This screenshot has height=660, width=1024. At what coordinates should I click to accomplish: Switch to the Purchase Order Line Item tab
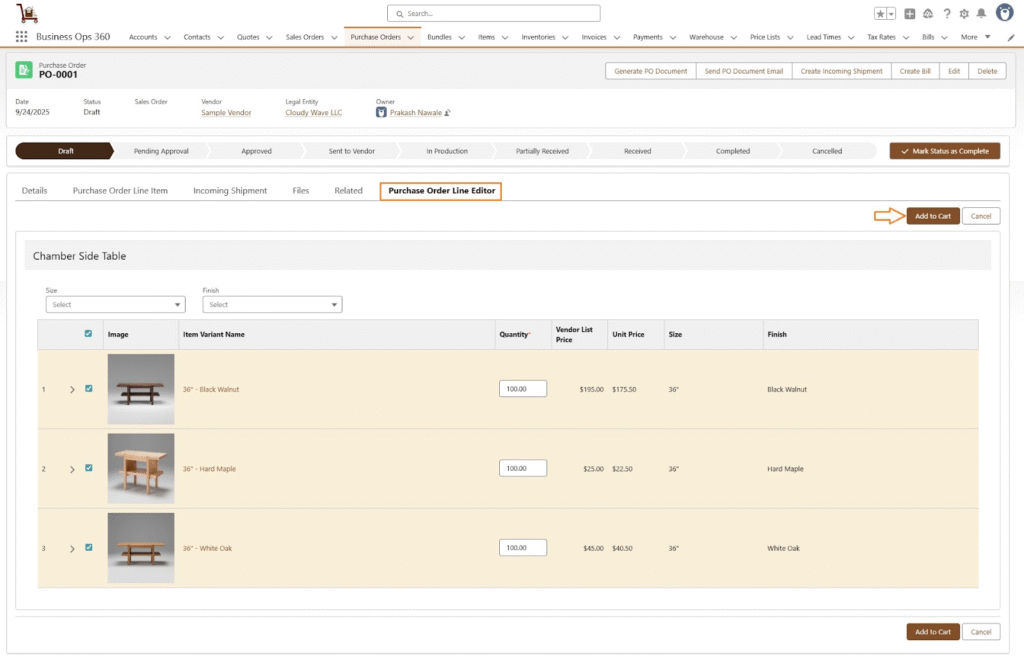point(120,191)
